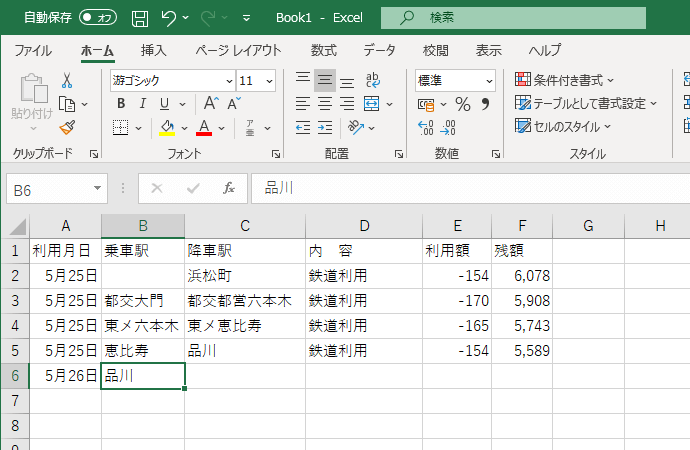Expand the Undo history dropdown arrow
Screen dimensions: 690x450
click(x=186, y=18)
